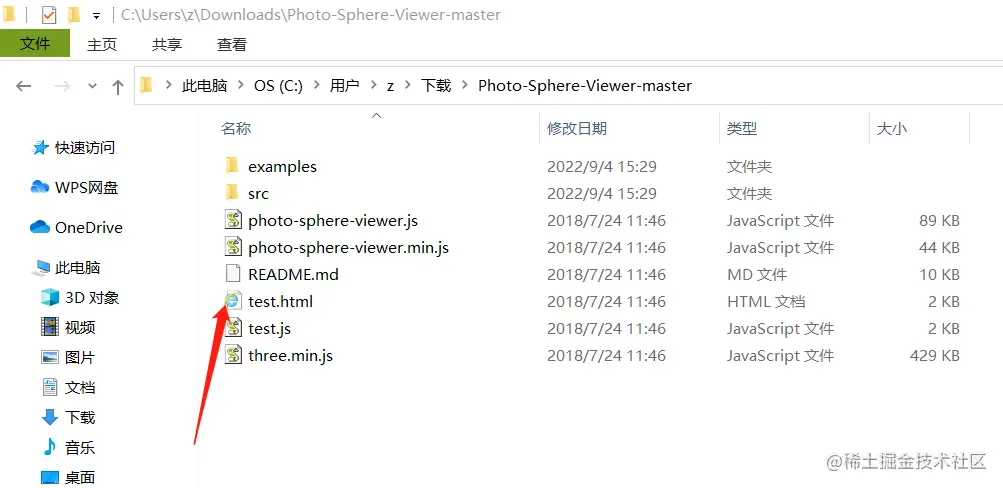Click the OneDrive cloud icon
This screenshot has width=1003, height=488.
(x=40, y=227)
